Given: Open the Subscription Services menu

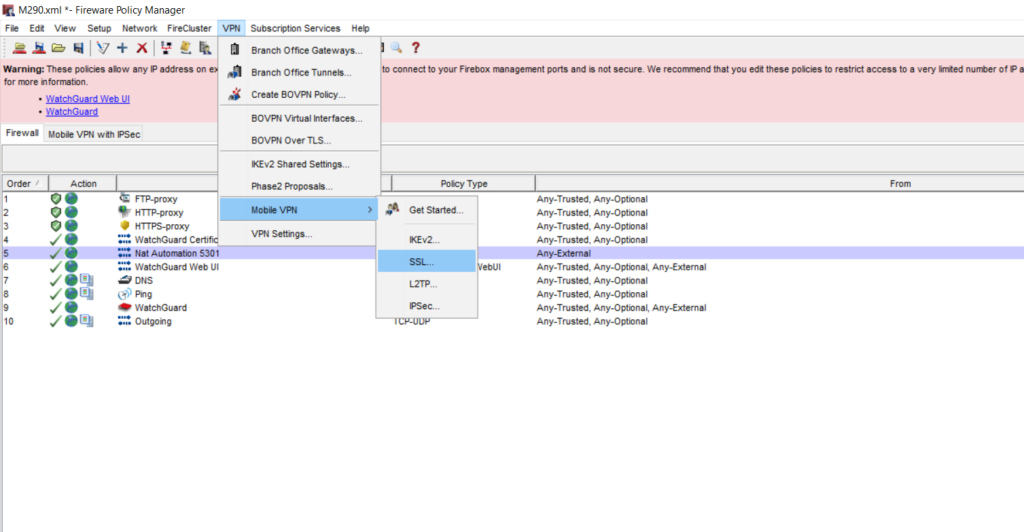Looking at the screenshot, I should point(295,28).
